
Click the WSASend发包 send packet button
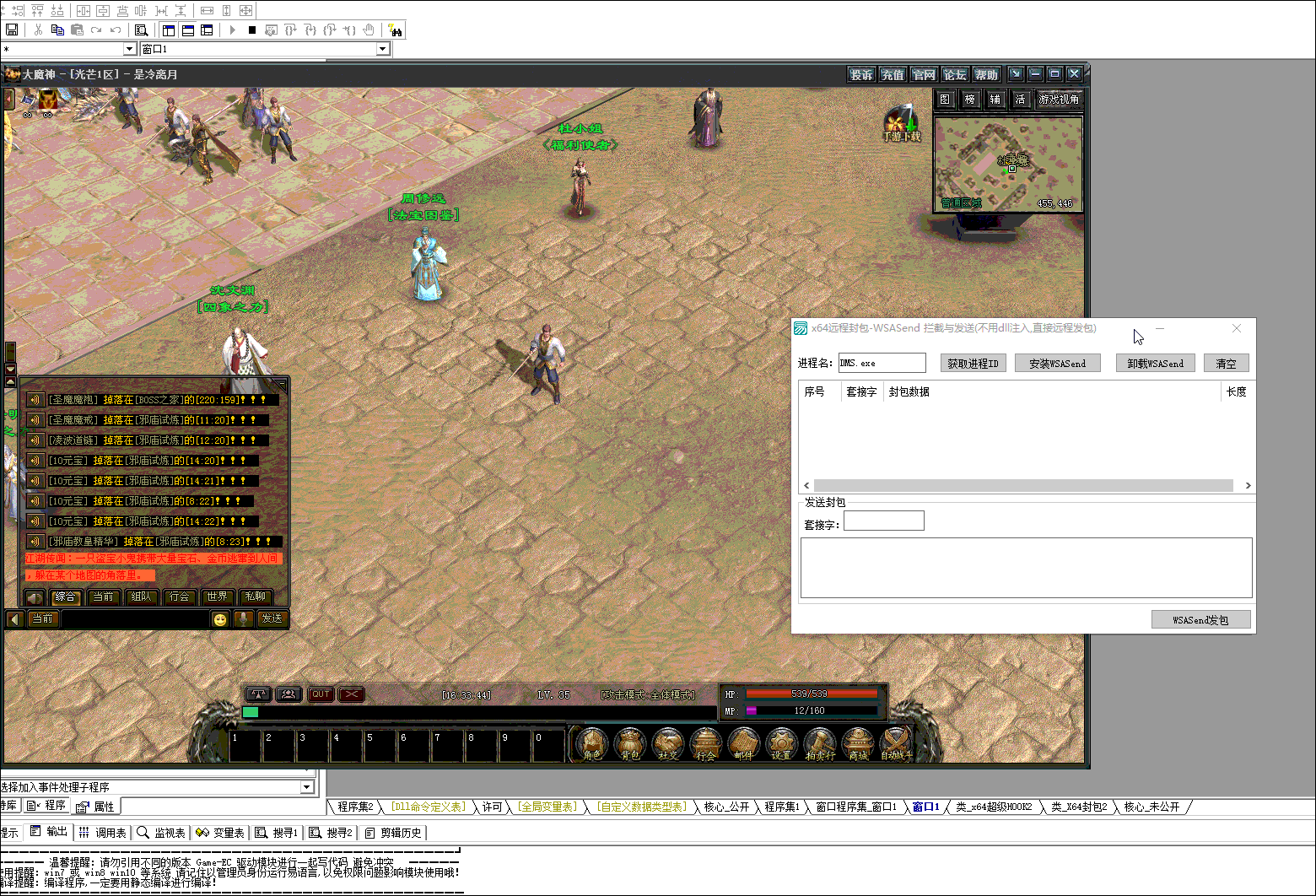1200,620
